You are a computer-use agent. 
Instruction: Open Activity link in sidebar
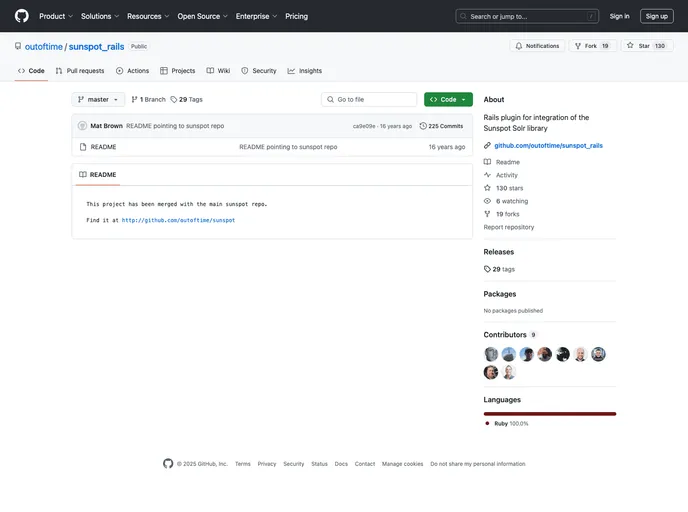[x=501, y=175]
